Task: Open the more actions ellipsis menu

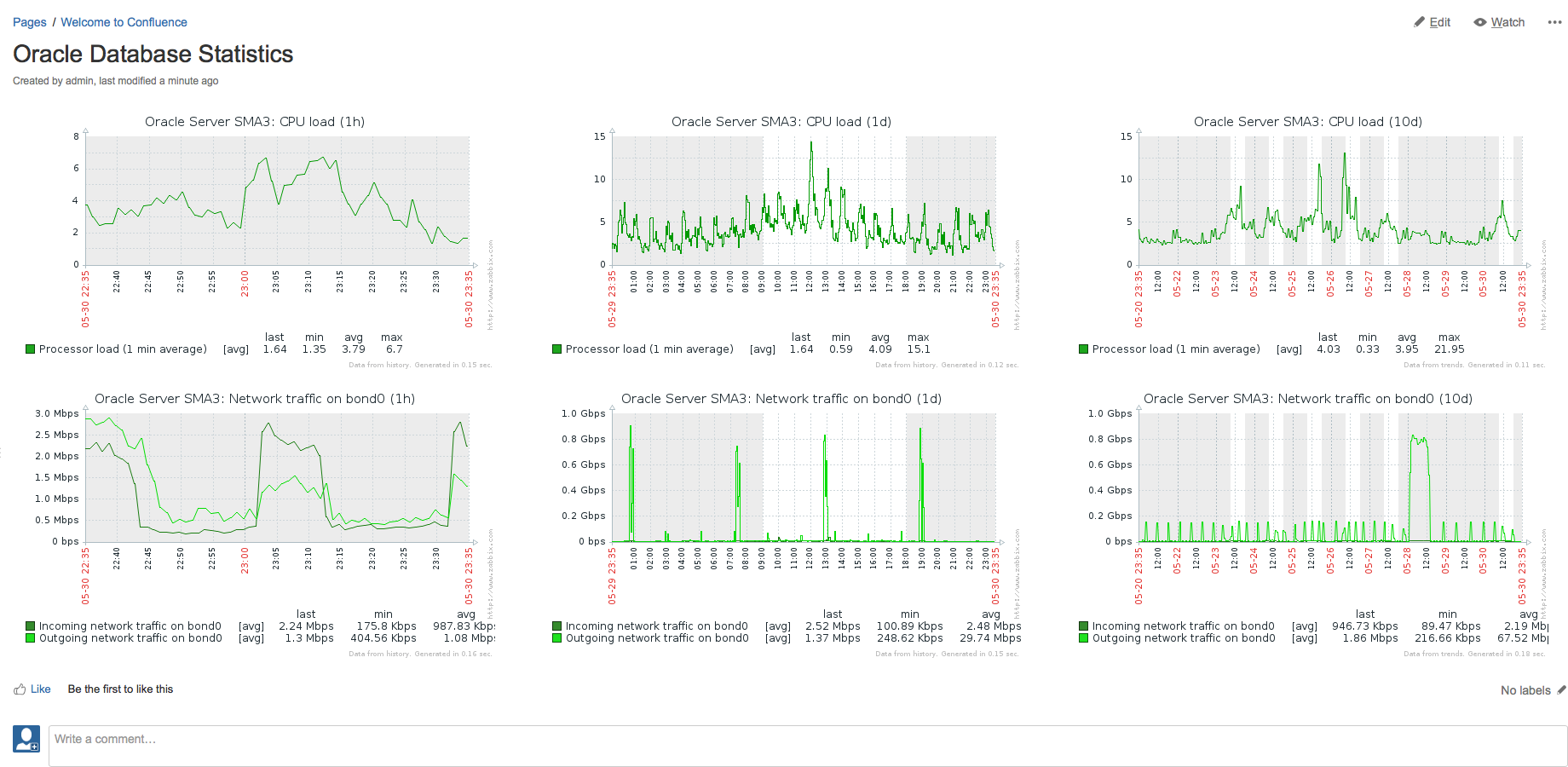Action: click(x=1555, y=22)
